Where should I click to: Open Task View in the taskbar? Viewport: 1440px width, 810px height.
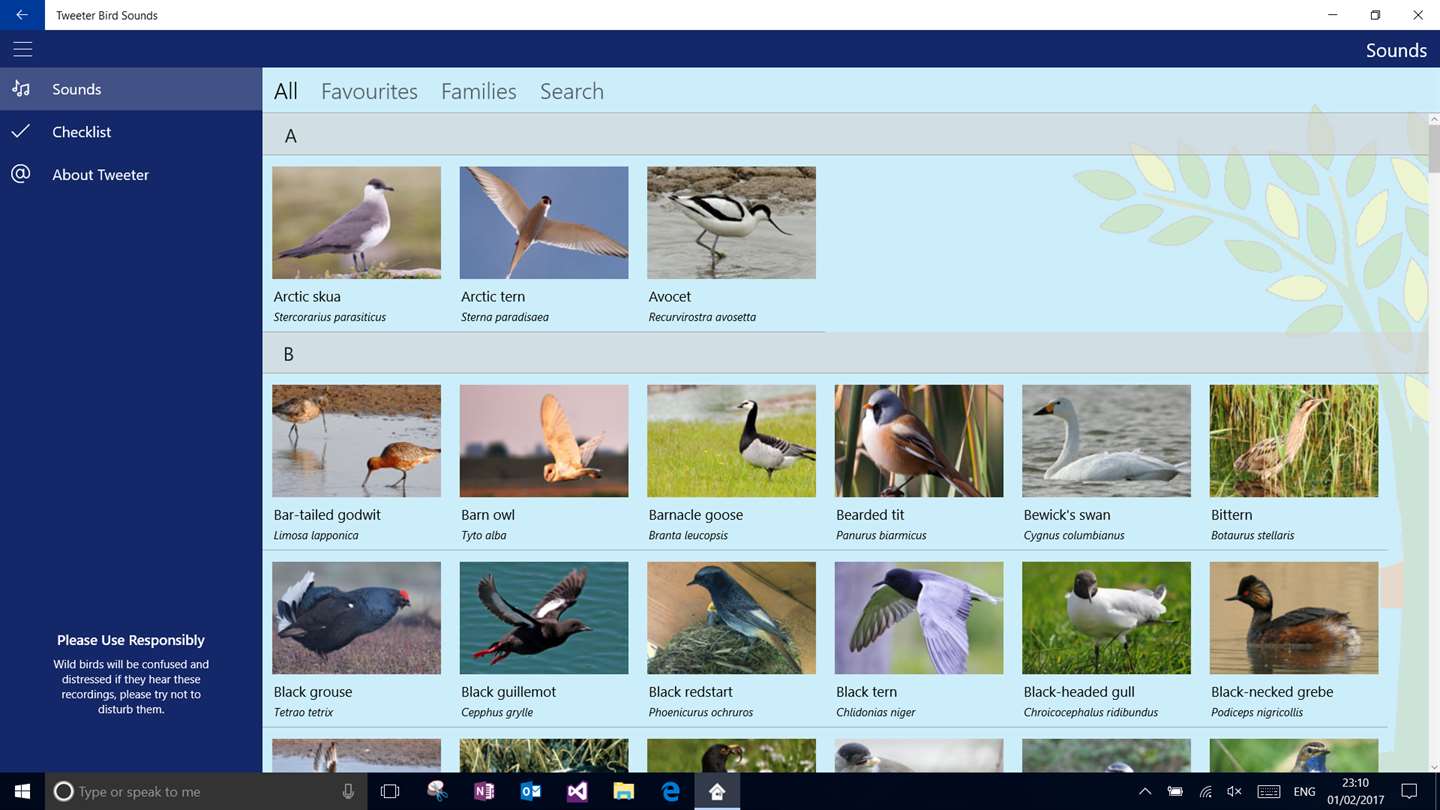point(390,791)
